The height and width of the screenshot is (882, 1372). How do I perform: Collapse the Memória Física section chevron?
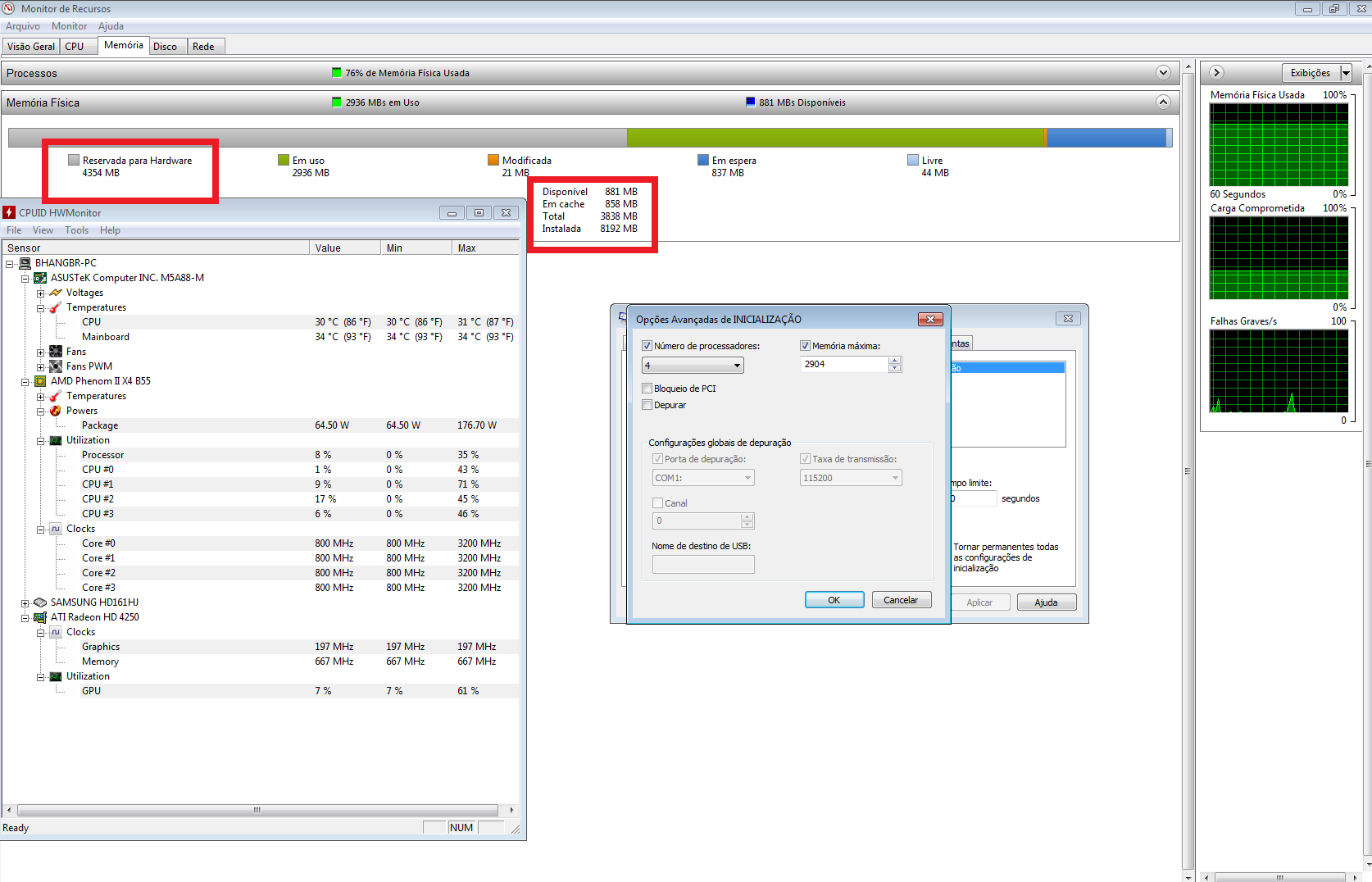1163,102
